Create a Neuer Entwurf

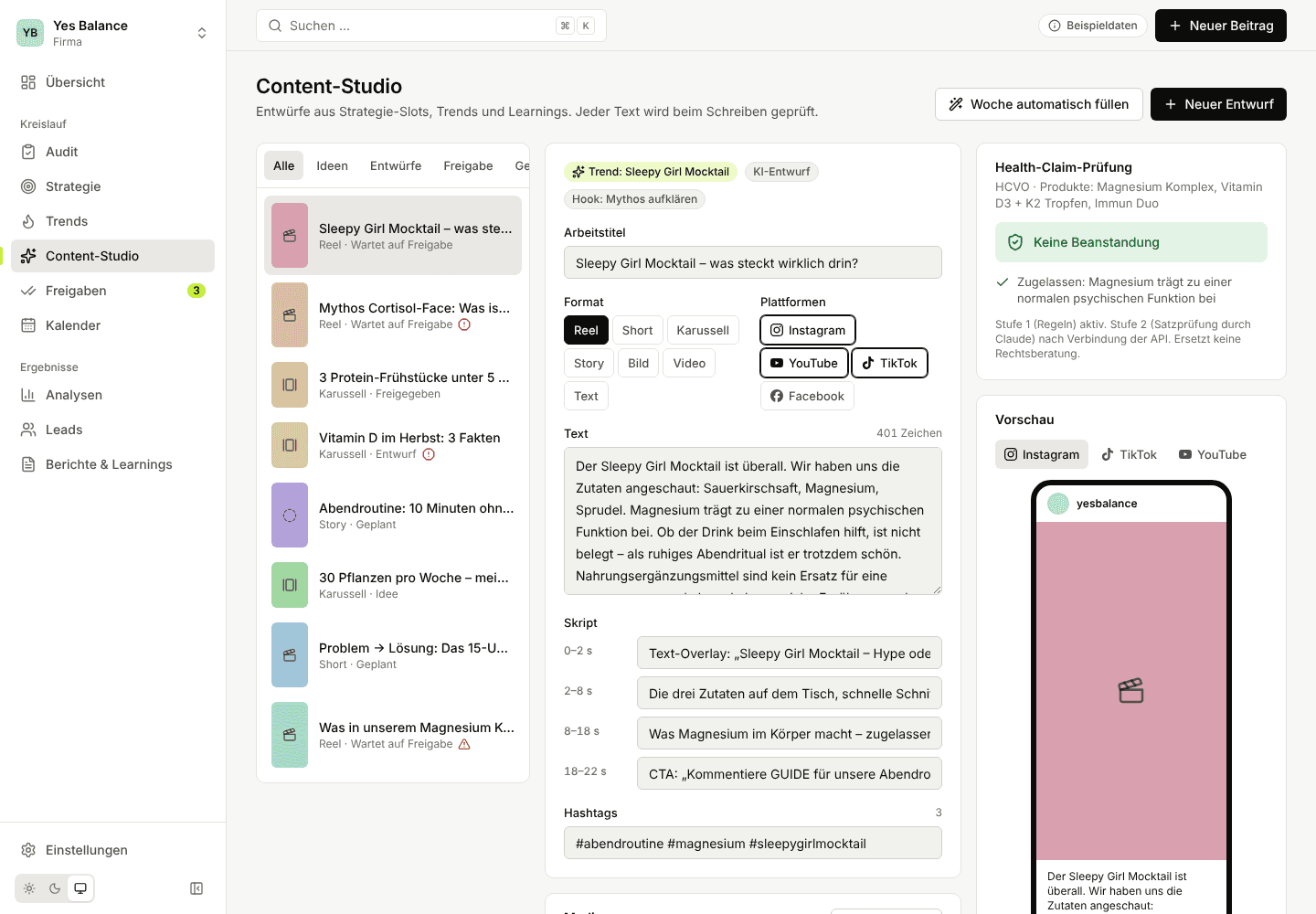(1218, 104)
